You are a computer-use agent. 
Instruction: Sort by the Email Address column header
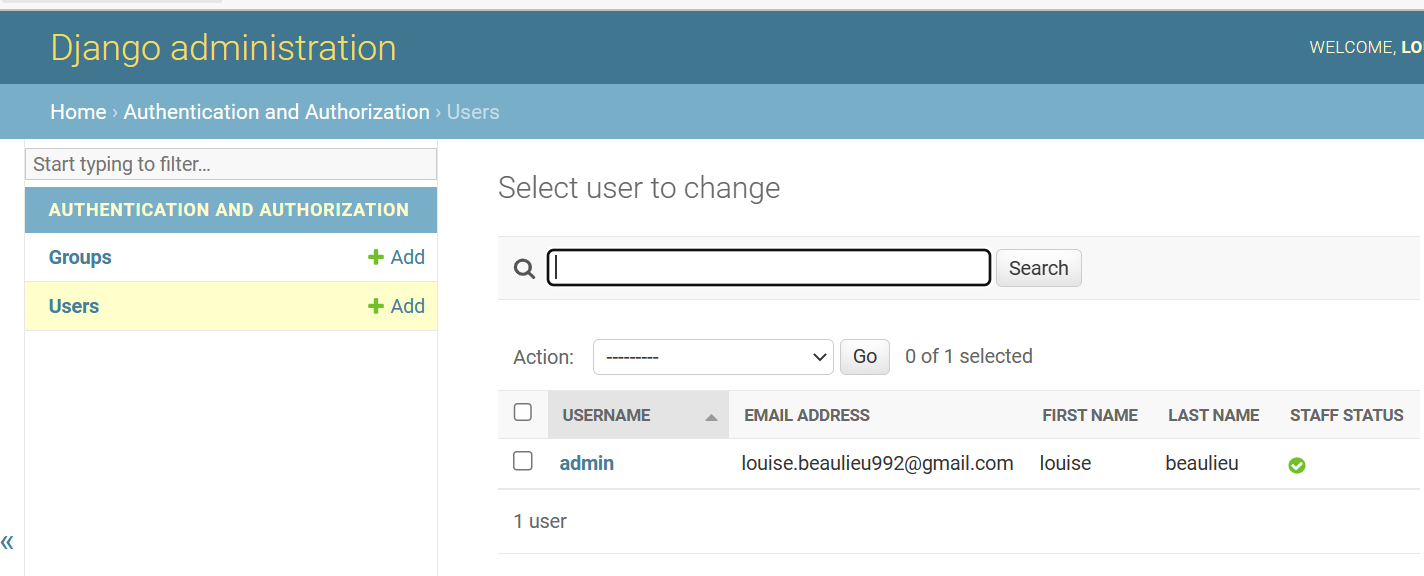tap(807, 415)
